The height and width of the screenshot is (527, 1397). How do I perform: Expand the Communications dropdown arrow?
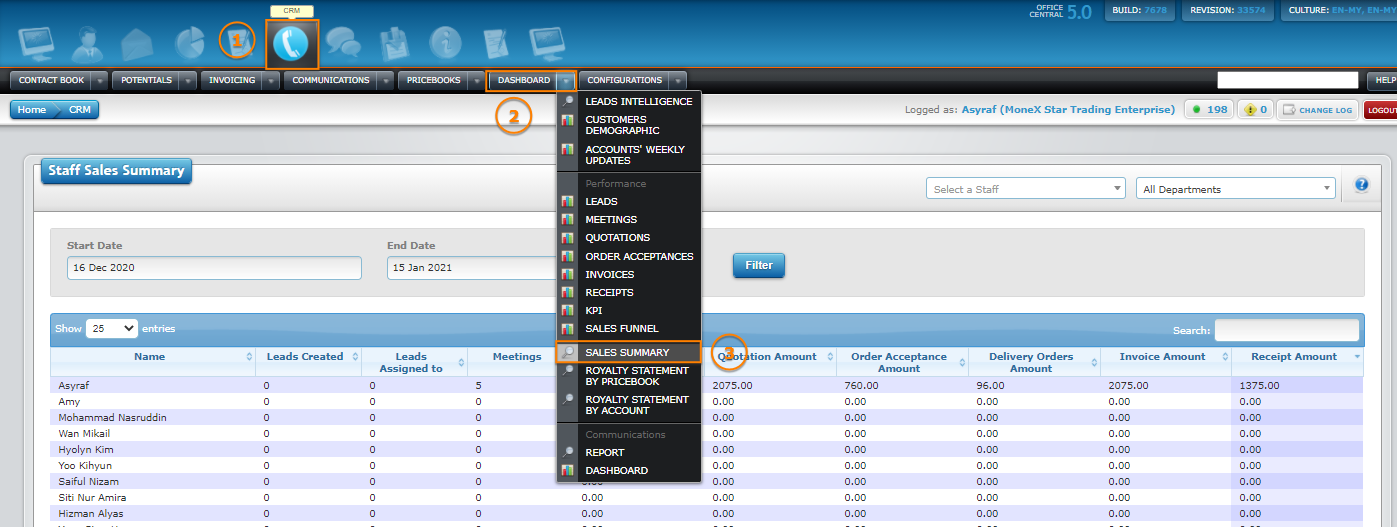pyautogui.click(x=386, y=81)
